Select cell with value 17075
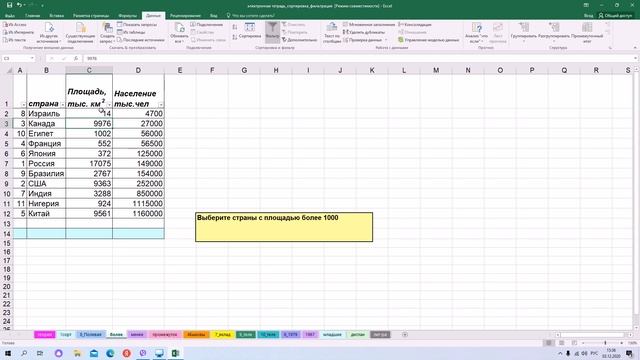Screen dimensions: 640x360 click(89, 163)
